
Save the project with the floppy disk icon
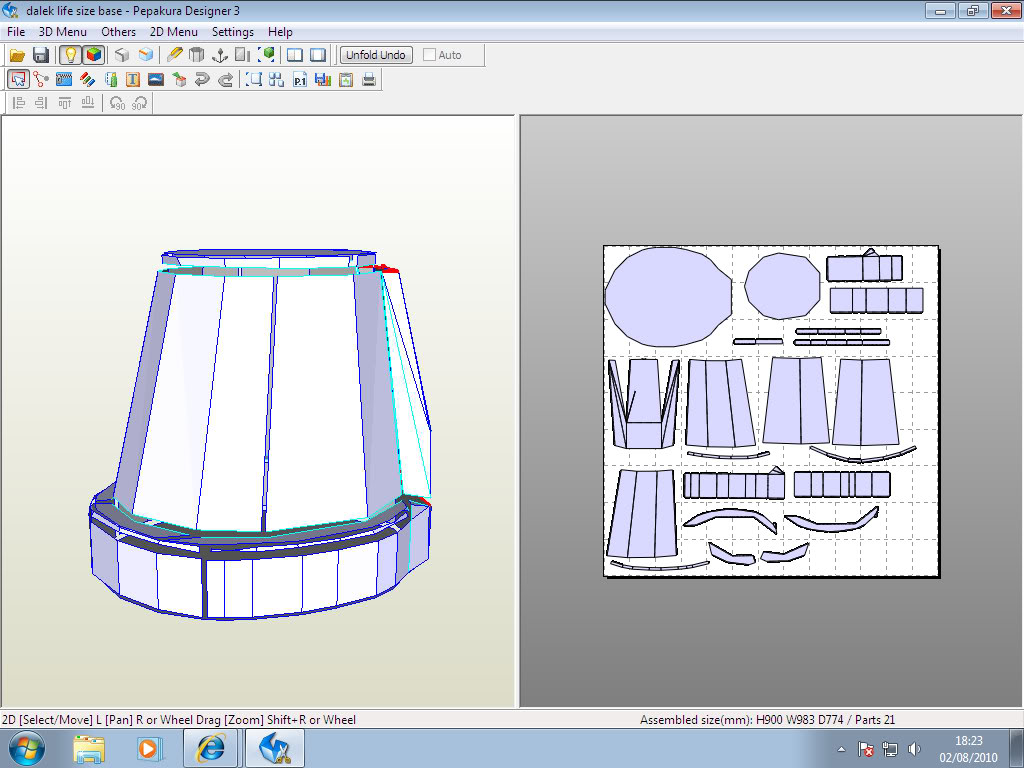41,55
